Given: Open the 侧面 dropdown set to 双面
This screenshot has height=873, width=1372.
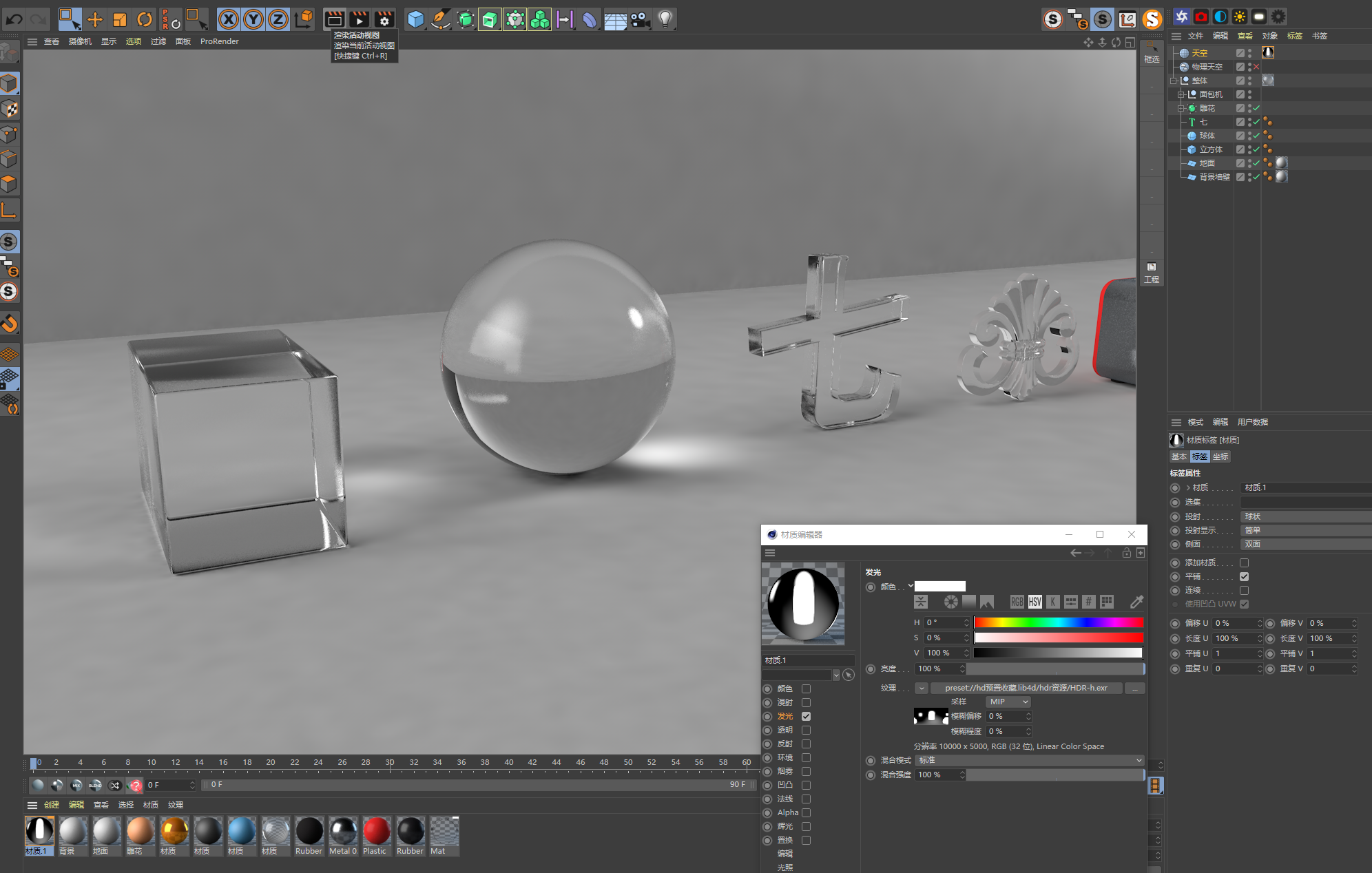Looking at the screenshot, I should pyautogui.click(x=1306, y=544).
